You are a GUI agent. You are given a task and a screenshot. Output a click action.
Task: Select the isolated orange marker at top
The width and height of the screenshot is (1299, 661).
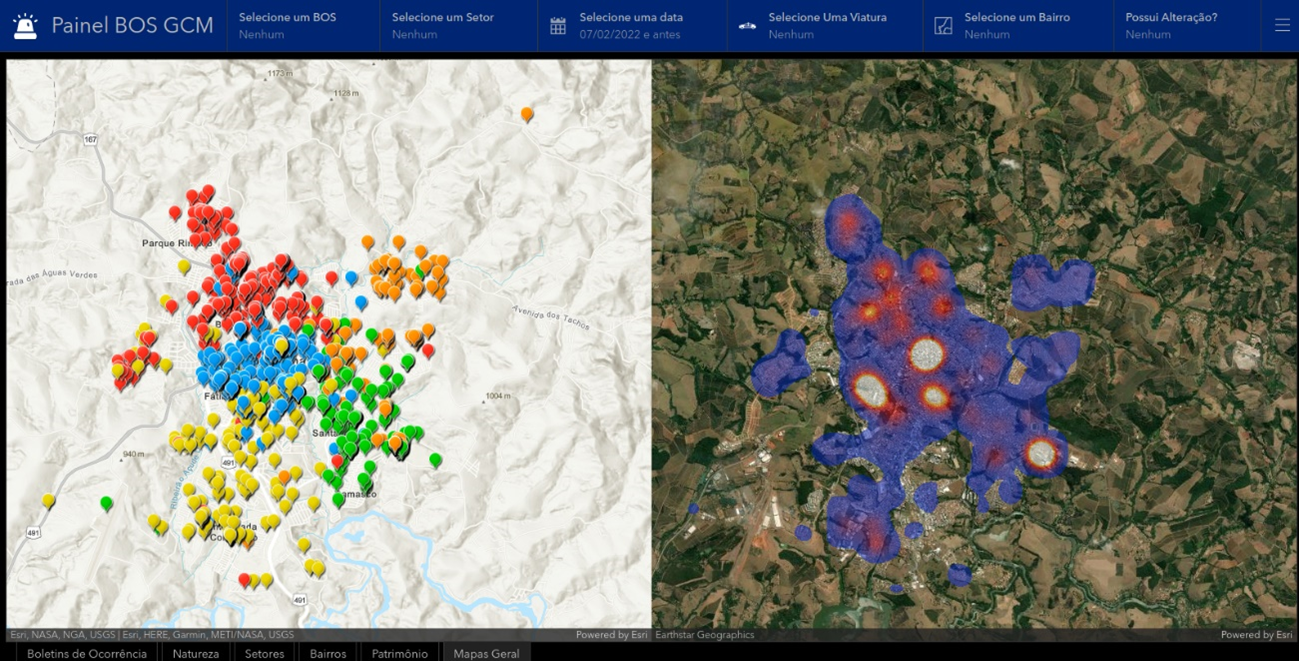pos(527,114)
